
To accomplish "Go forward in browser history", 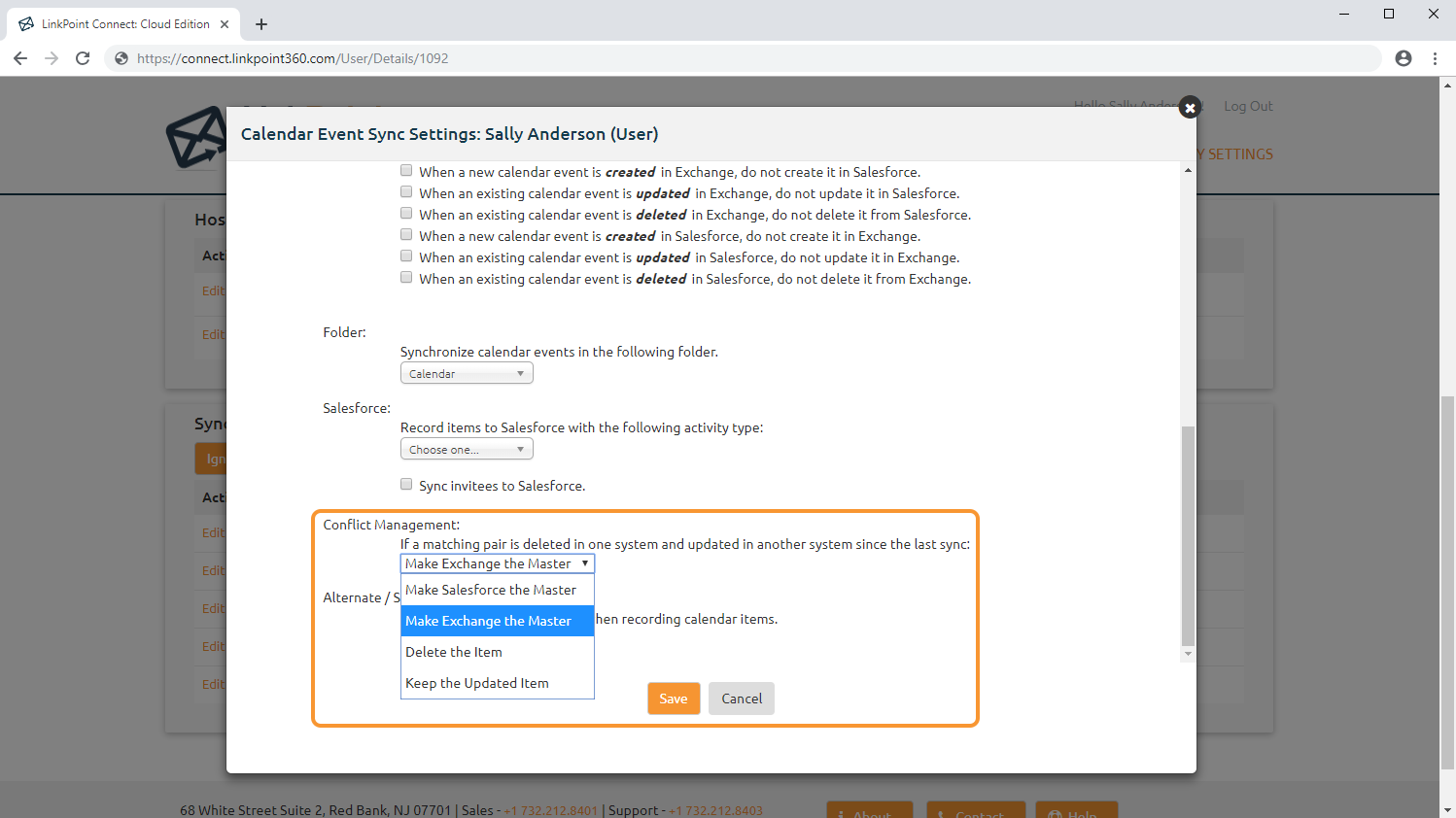I will tap(52, 58).
